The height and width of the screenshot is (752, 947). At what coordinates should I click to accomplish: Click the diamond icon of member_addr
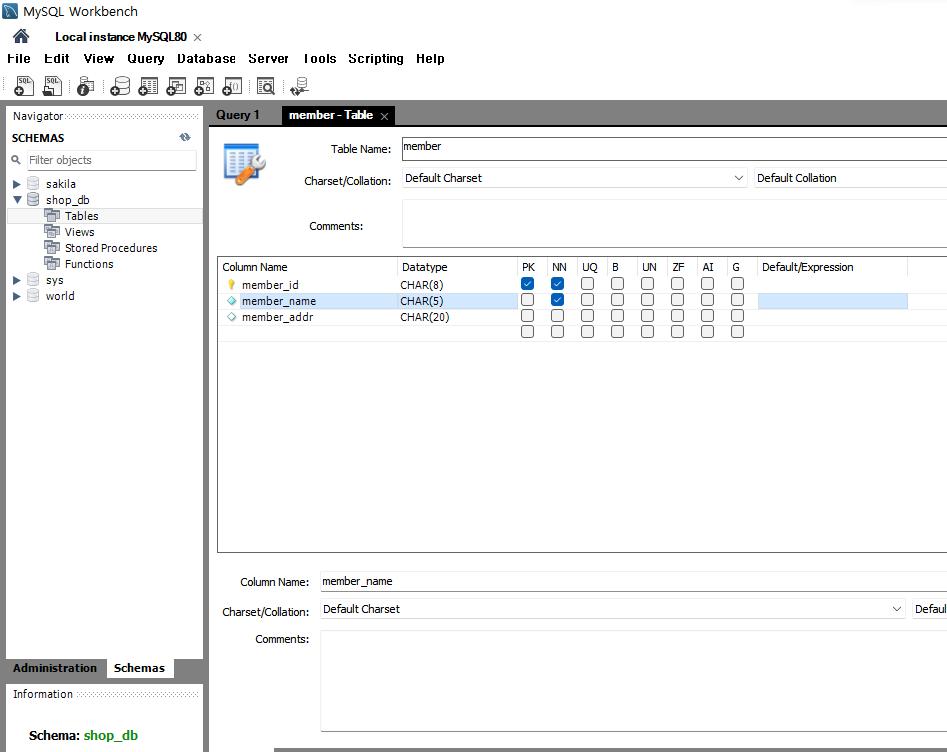point(231,317)
